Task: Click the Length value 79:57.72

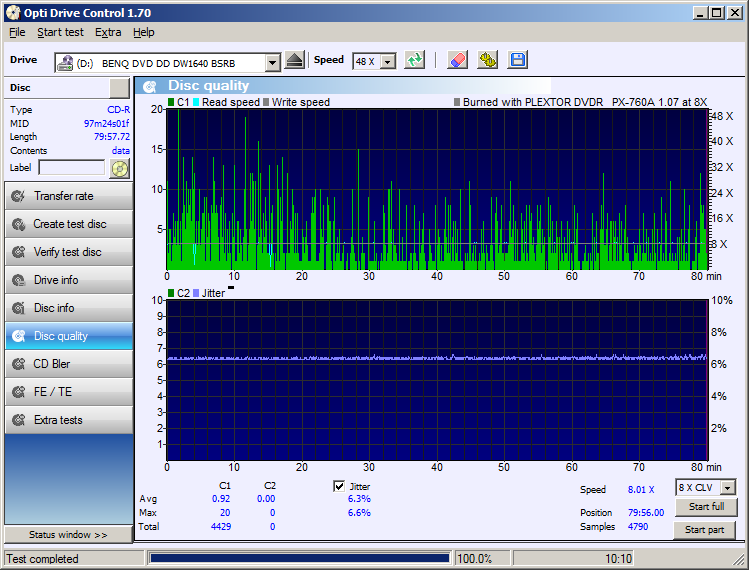Action: coord(112,137)
